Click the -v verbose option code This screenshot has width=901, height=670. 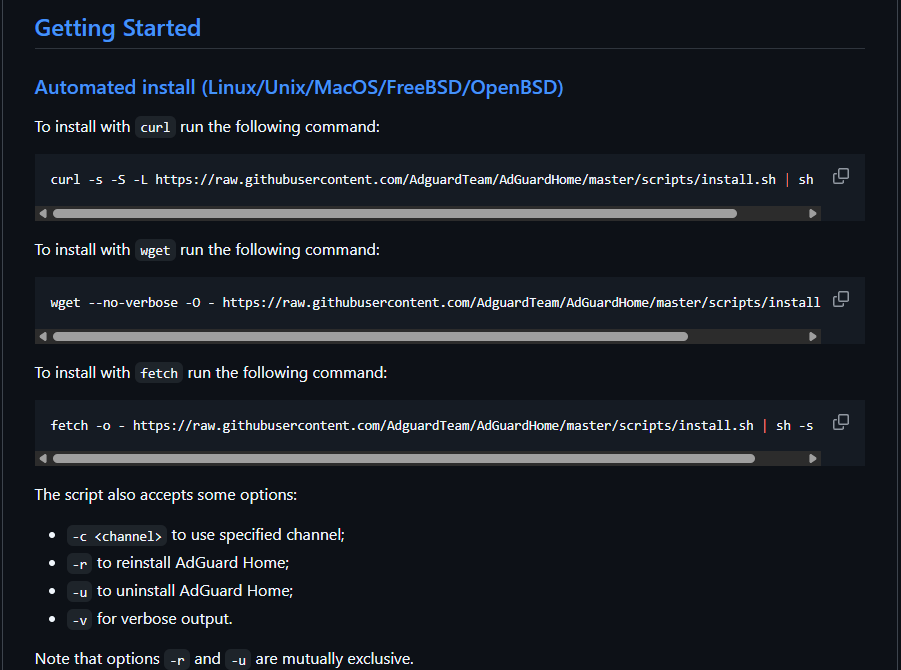[x=79, y=620]
